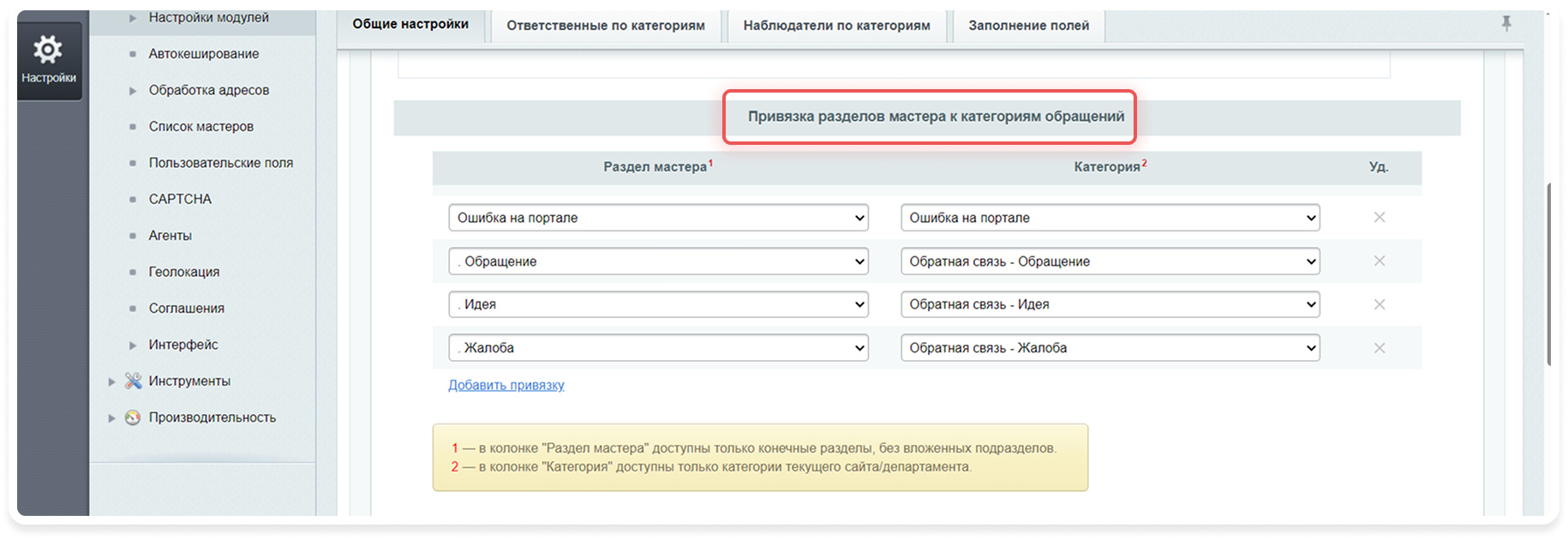Image resolution: width=1568 pixels, height=540 pixels.
Task: Expand the Настройки модулей tree arrow
Action: (x=133, y=18)
